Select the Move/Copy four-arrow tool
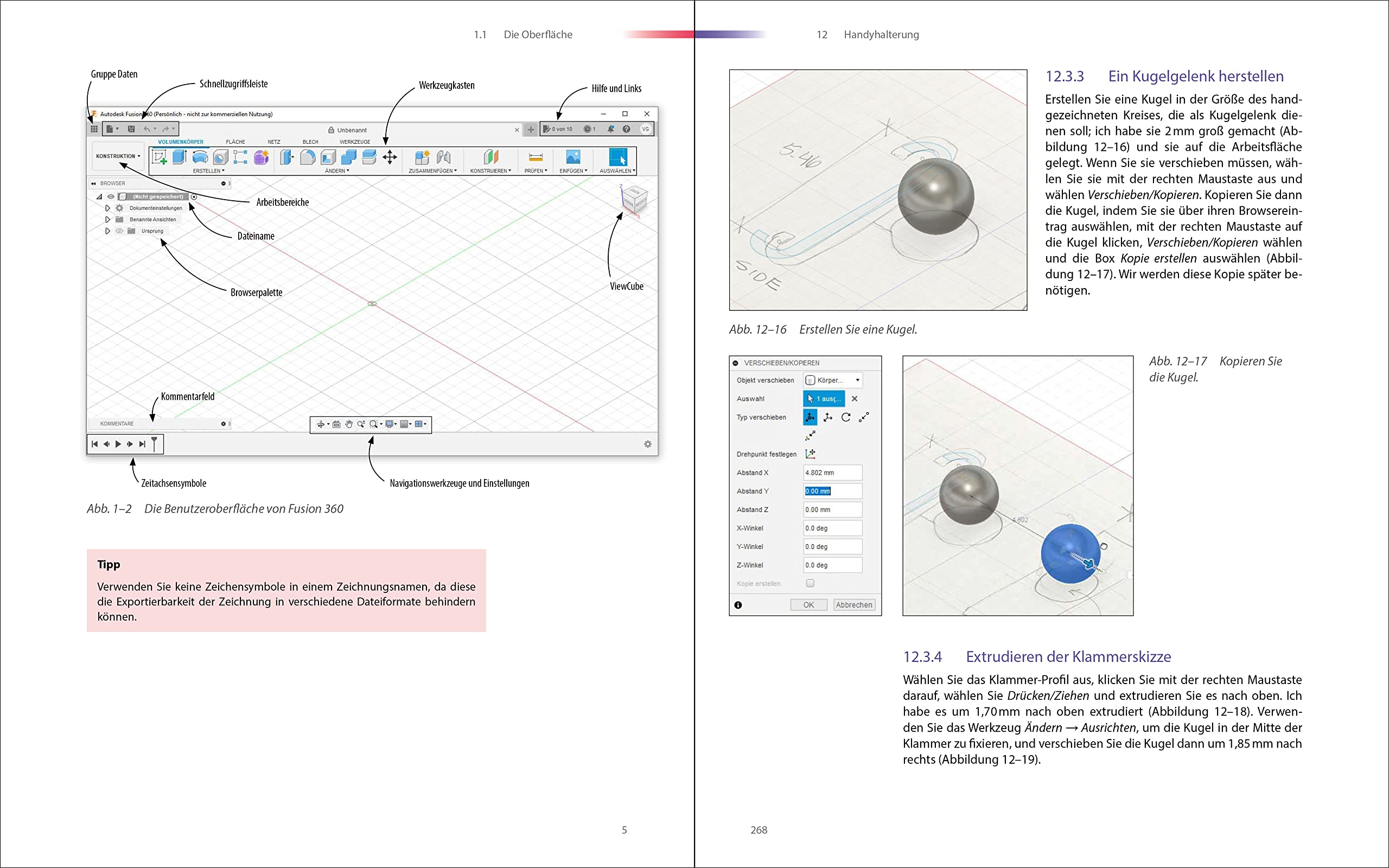The image size is (1389, 868). click(x=390, y=157)
